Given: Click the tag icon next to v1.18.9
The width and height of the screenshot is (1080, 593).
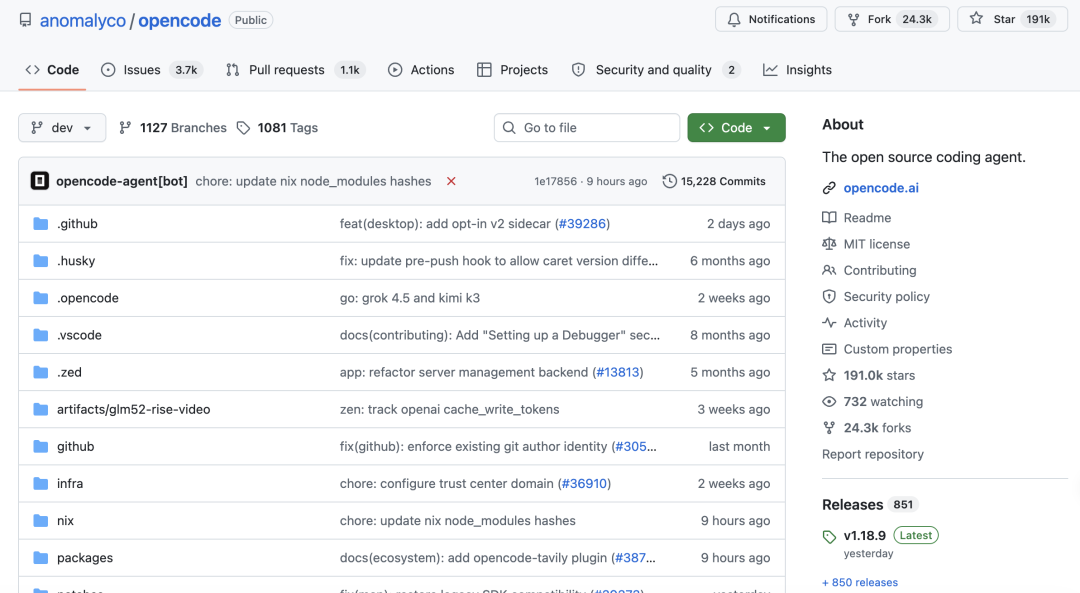Looking at the screenshot, I should pyautogui.click(x=829, y=537).
